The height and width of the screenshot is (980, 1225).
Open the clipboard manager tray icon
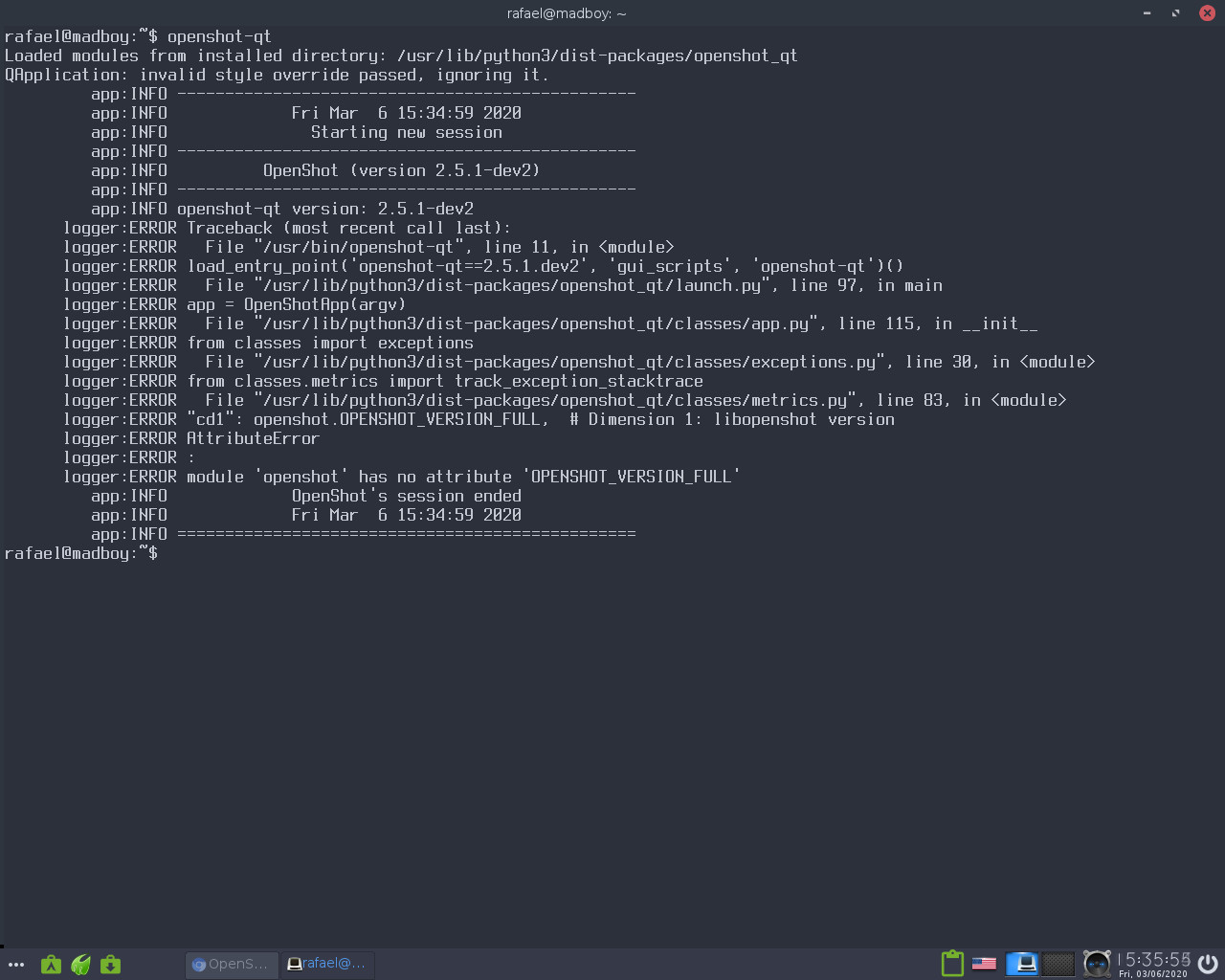pyautogui.click(x=952, y=963)
